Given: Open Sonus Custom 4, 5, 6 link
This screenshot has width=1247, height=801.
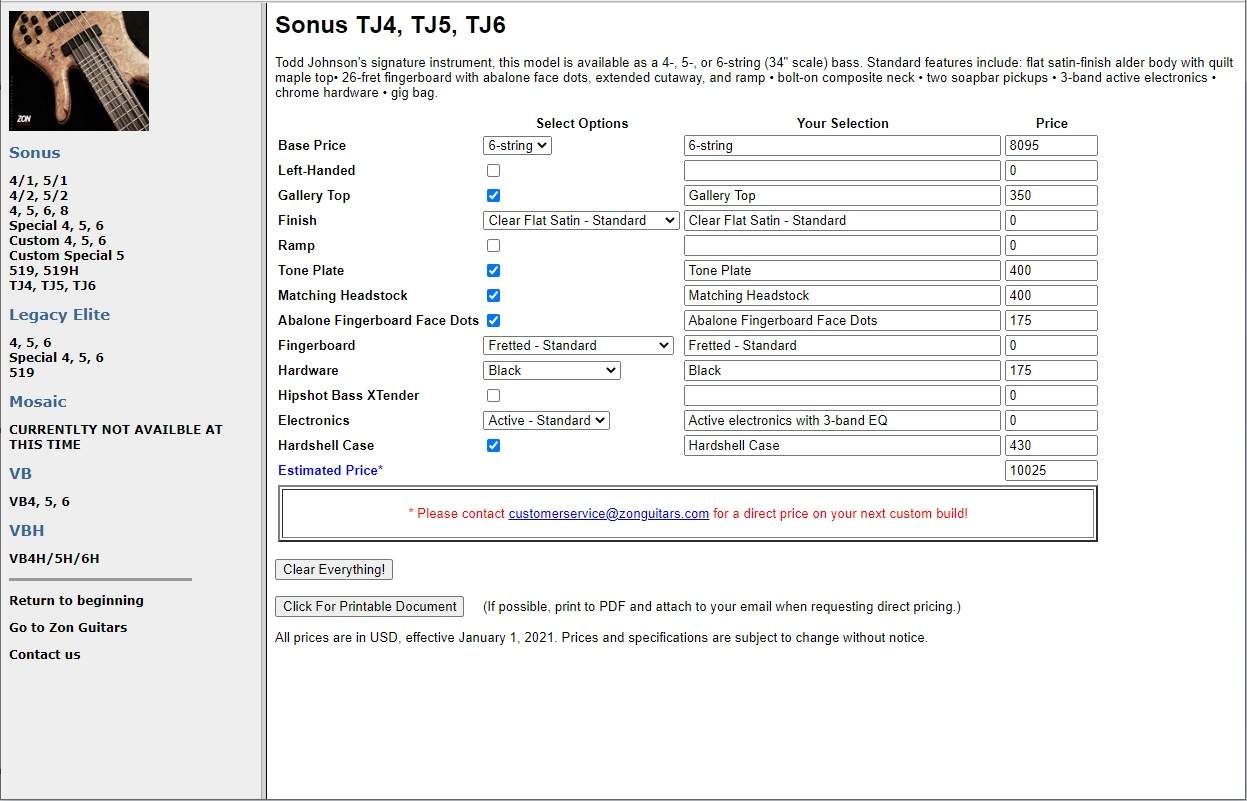Looking at the screenshot, I should [58, 241].
